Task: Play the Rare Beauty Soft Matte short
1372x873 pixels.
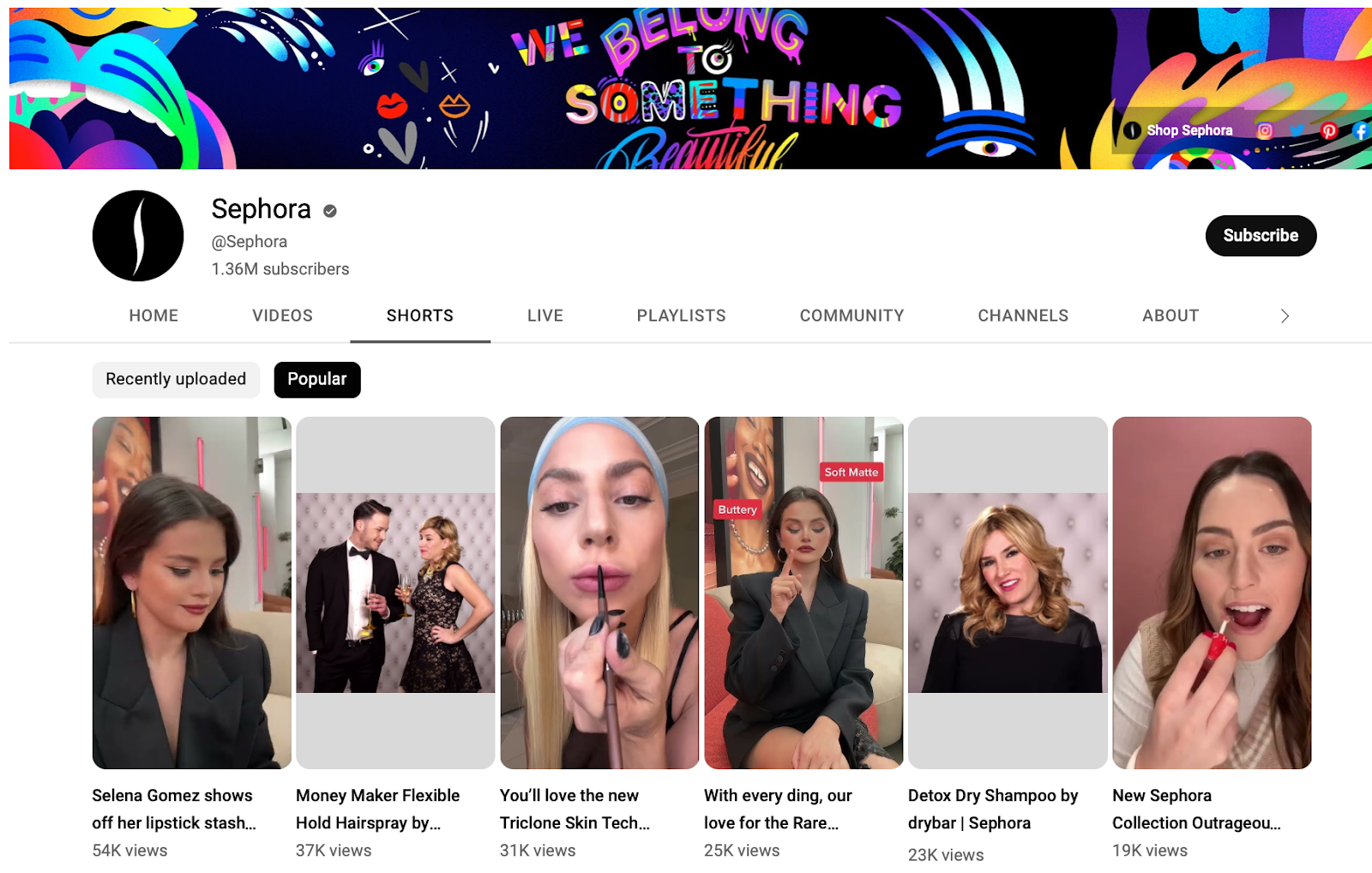Action: pyautogui.click(x=804, y=593)
